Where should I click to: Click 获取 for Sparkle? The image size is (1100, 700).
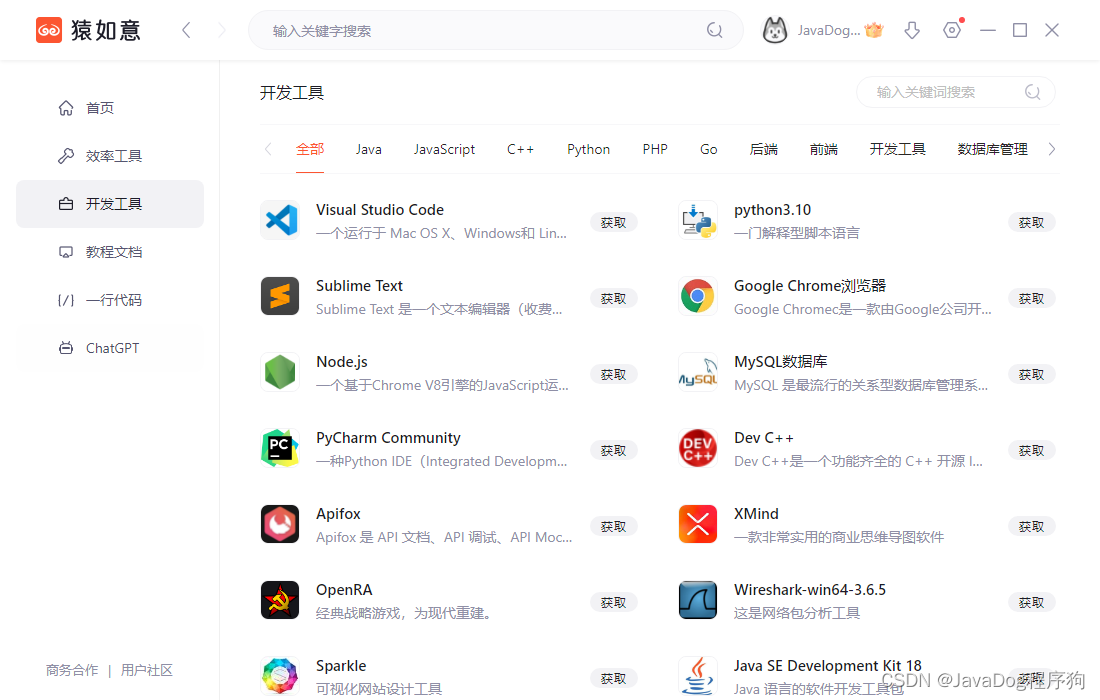point(613,678)
